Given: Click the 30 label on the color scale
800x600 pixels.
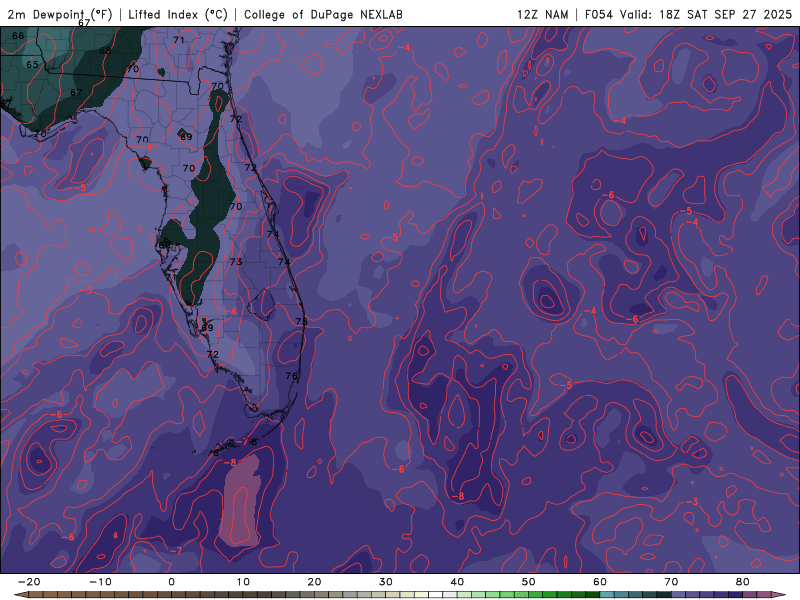Looking at the screenshot, I should click(386, 582).
